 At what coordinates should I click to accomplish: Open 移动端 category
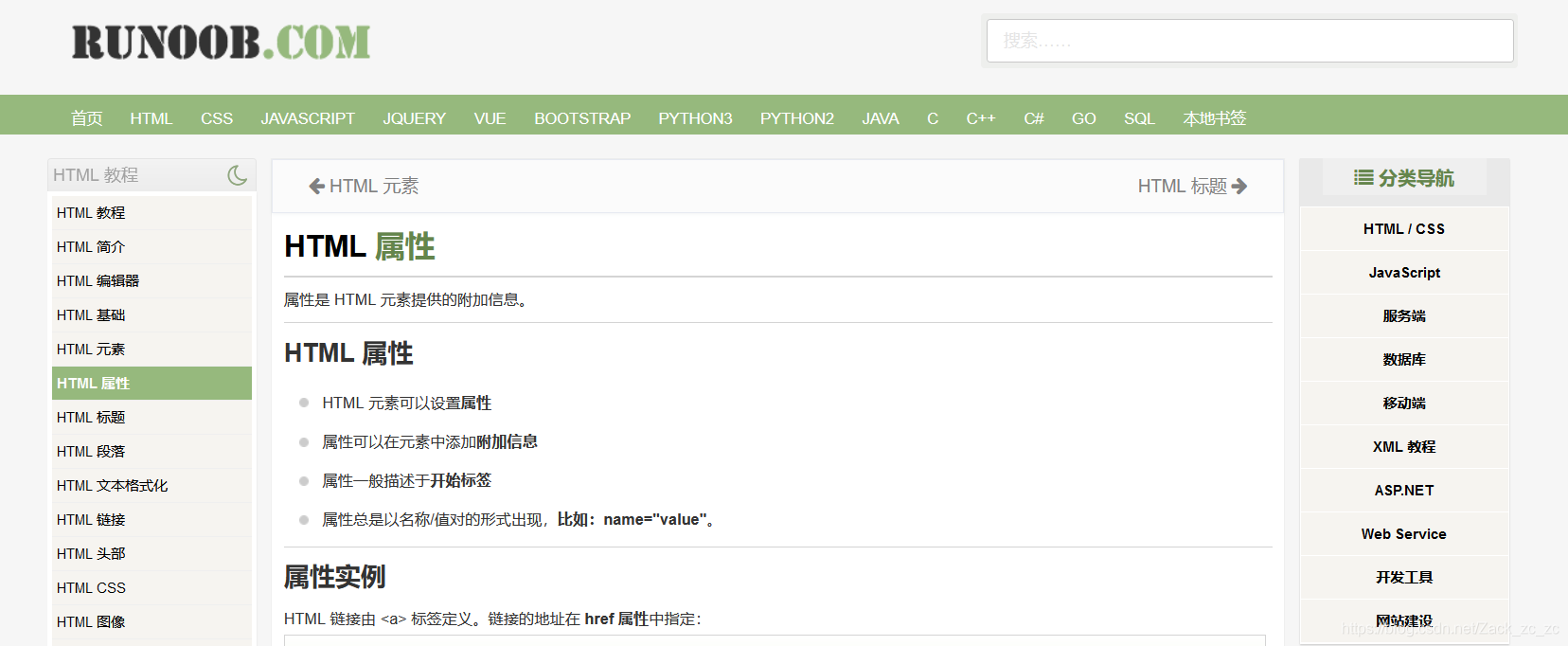(x=1404, y=404)
